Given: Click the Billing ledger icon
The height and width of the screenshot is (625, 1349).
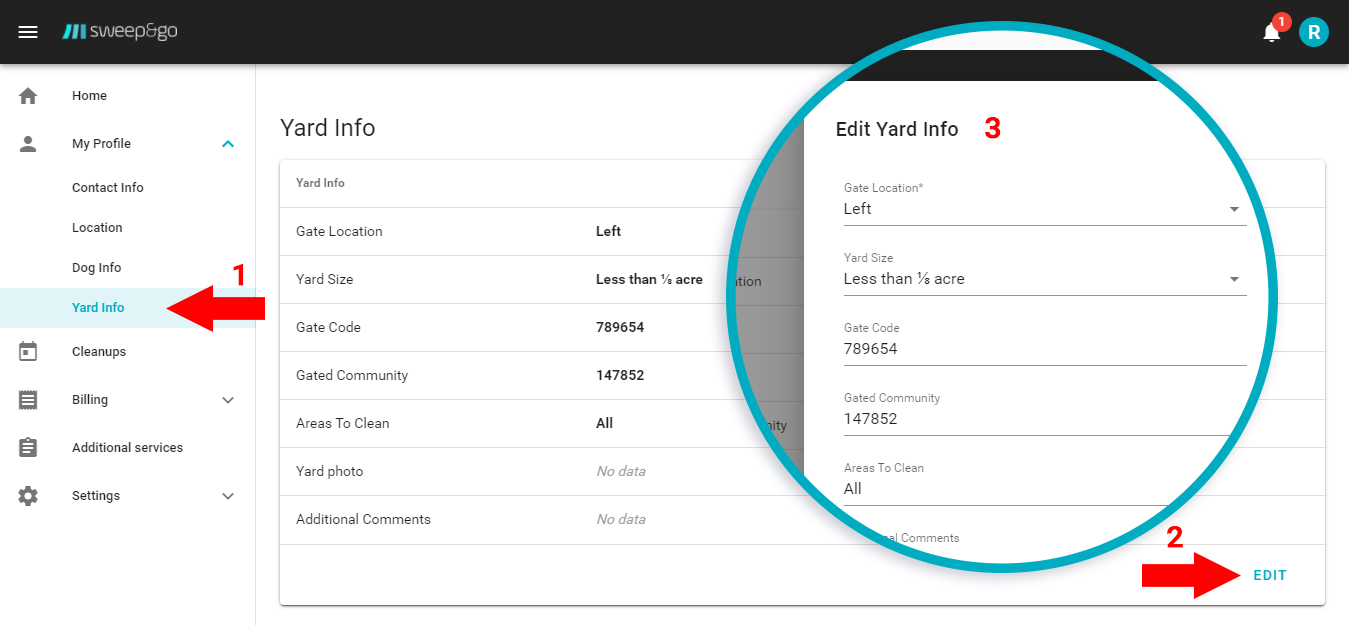Looking at the screenshot, I should tap(28, 399).
